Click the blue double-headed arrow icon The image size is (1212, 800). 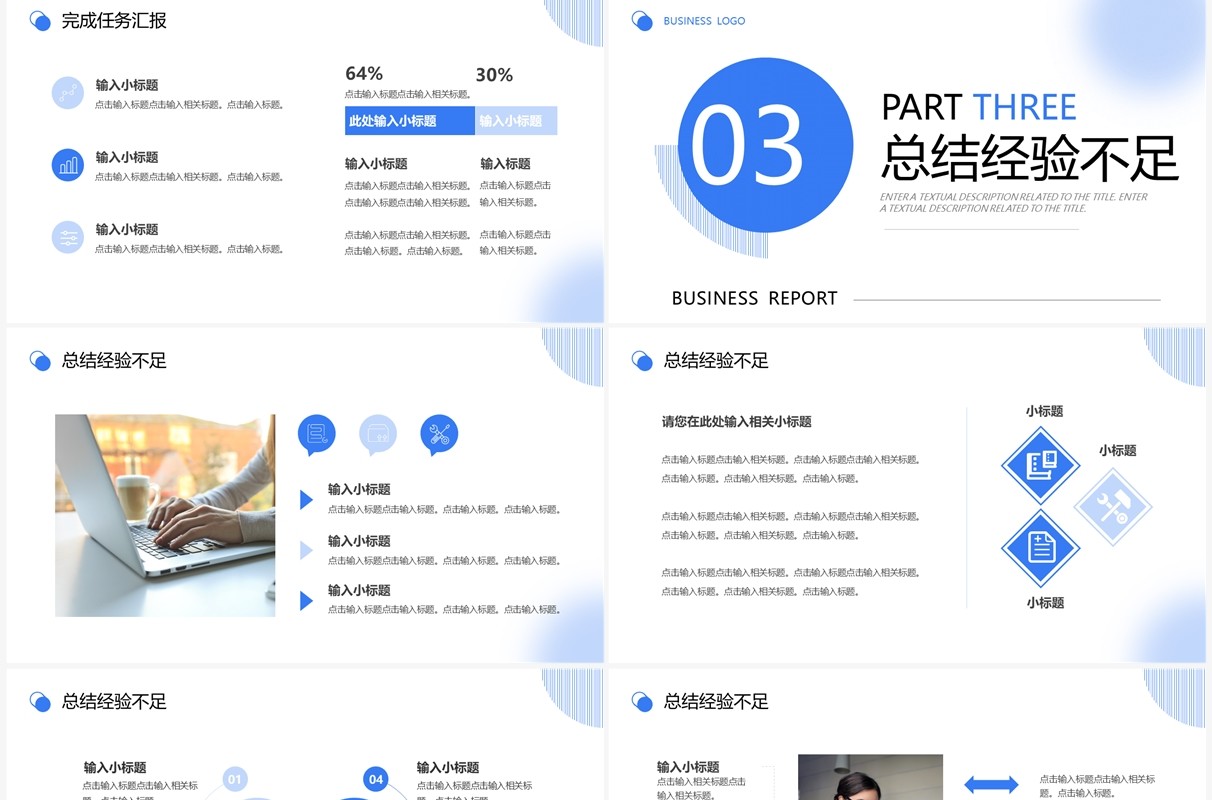991,785
